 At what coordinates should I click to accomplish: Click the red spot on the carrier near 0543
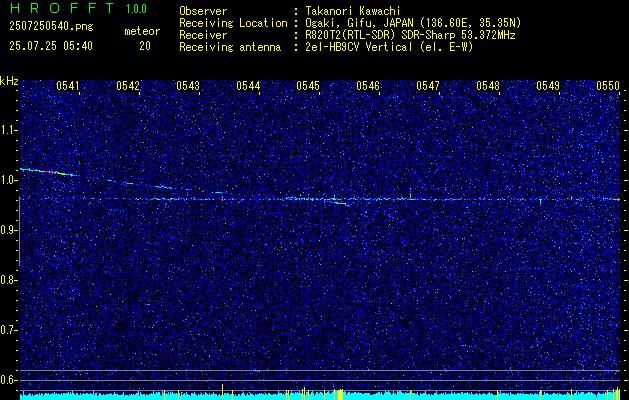coord(222,198)
